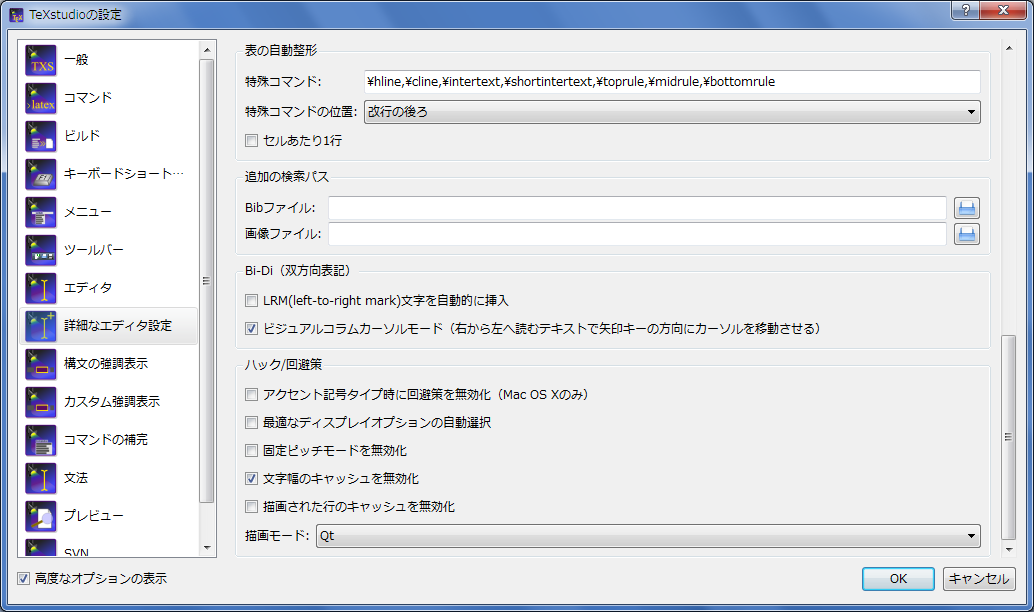Open the 一般 settings category icon
The width and height of the screenshot is (1034, 612).
click(x=41, y=60)
